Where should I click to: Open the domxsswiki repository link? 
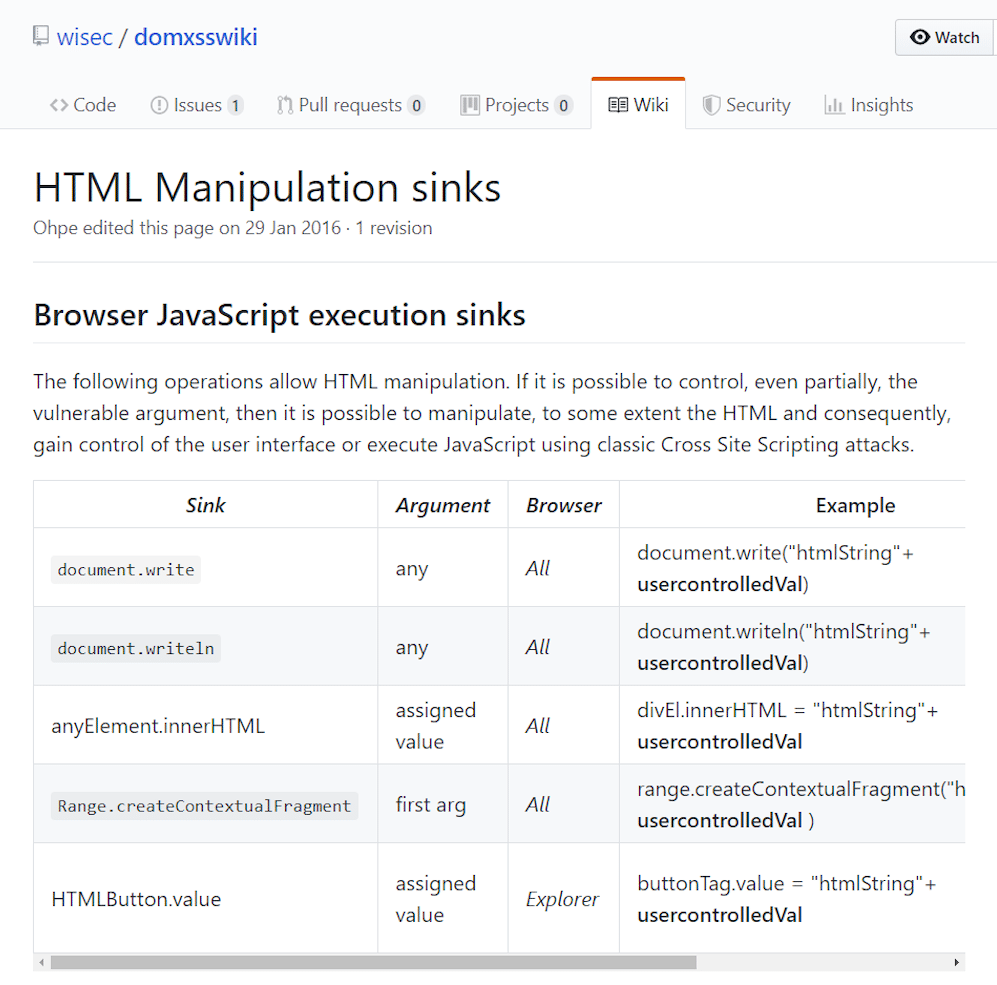point(196,37)
